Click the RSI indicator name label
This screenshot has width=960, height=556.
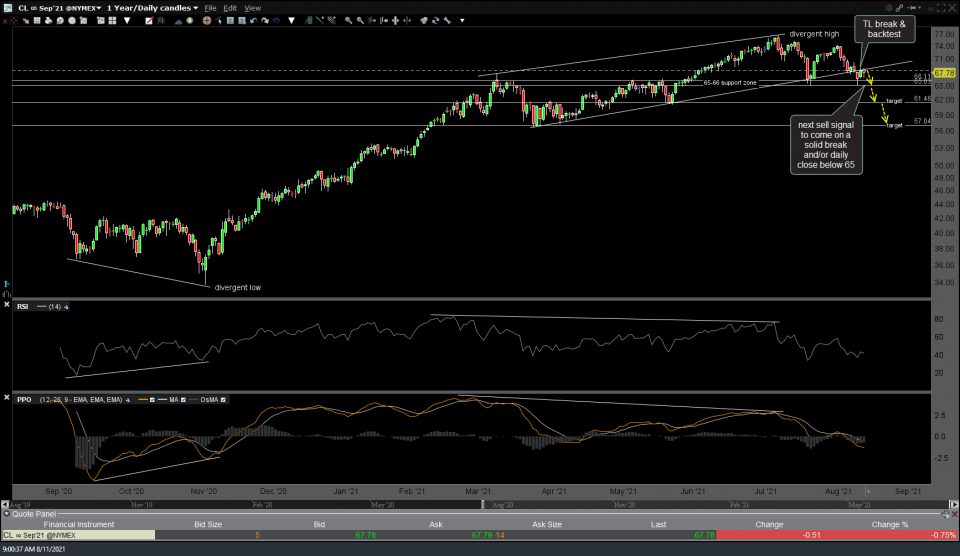tap(23, 307)
